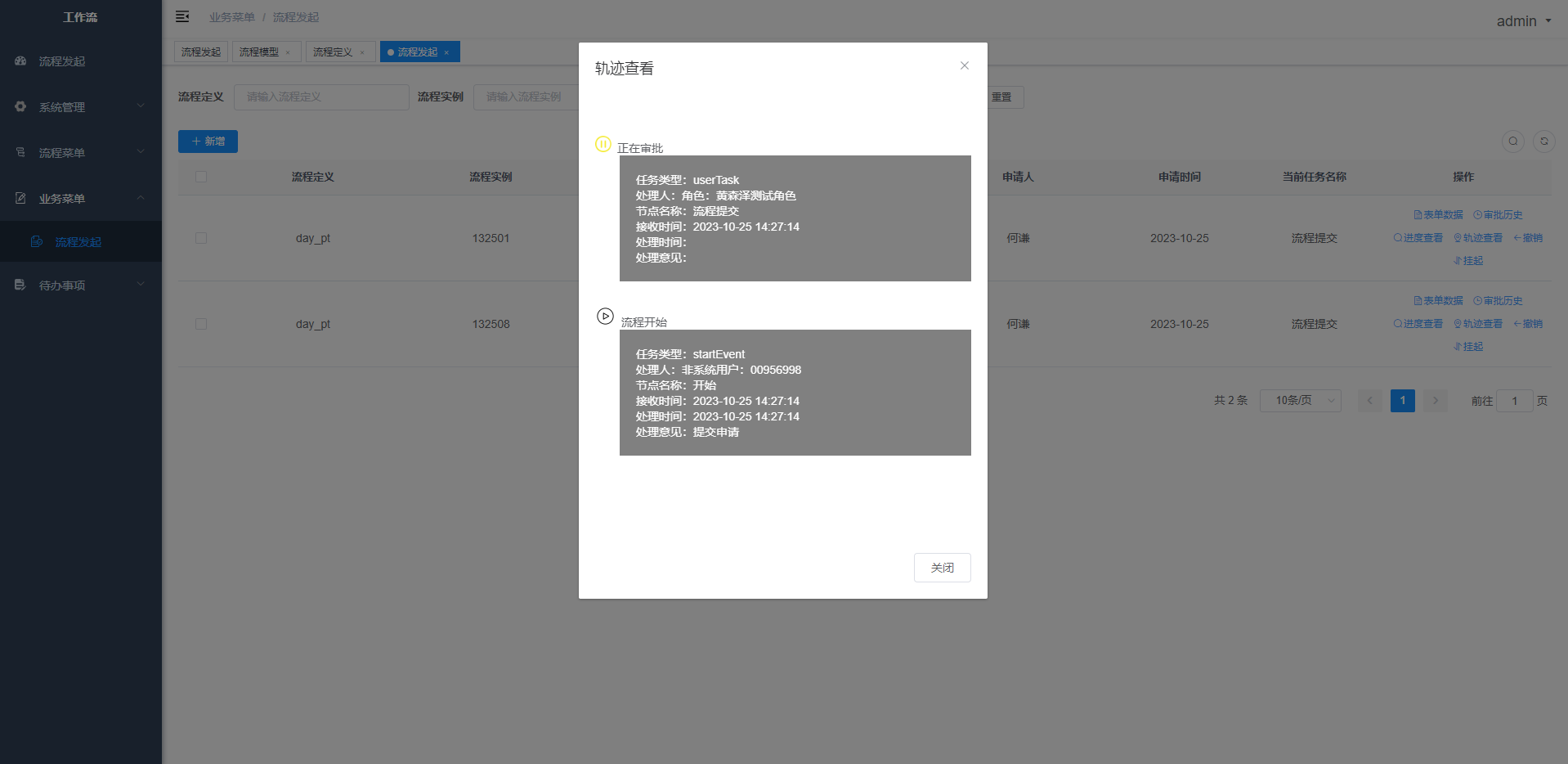Collapse 业务菜单 sidebar menu
The width and height of the screenshot is (1568, 764).
pyautogui.click(x=81, y=199)
